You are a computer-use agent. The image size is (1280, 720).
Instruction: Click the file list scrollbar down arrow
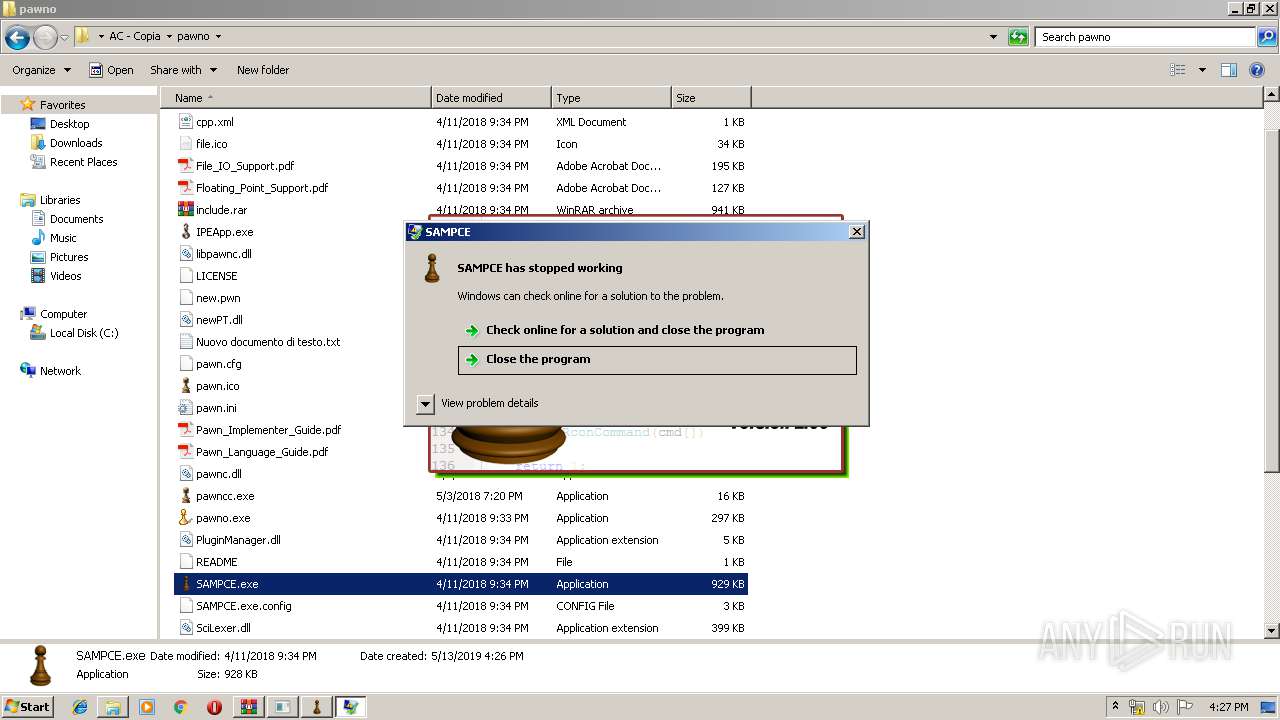tap(1272, 631)
